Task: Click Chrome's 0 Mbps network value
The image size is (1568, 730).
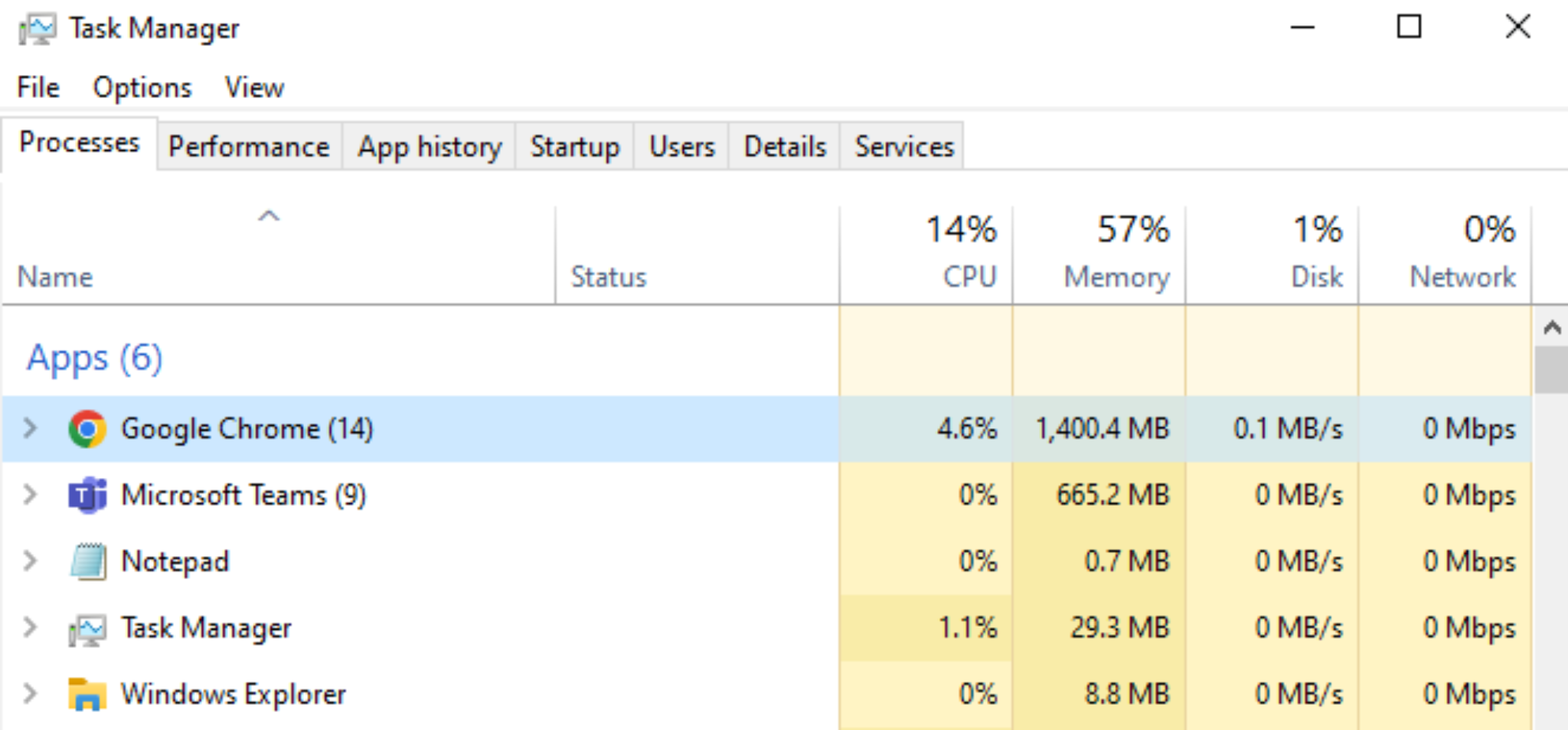Action: click(1469, 428)
